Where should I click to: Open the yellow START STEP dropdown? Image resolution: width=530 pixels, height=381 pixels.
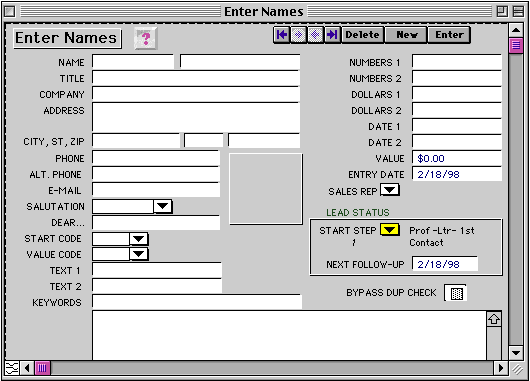(x=390, y=230)
